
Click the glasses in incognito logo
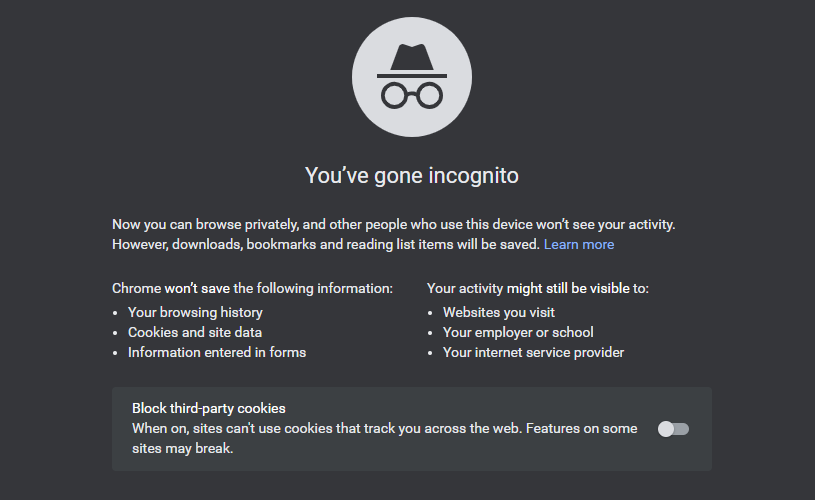click(x=411, y=95)
